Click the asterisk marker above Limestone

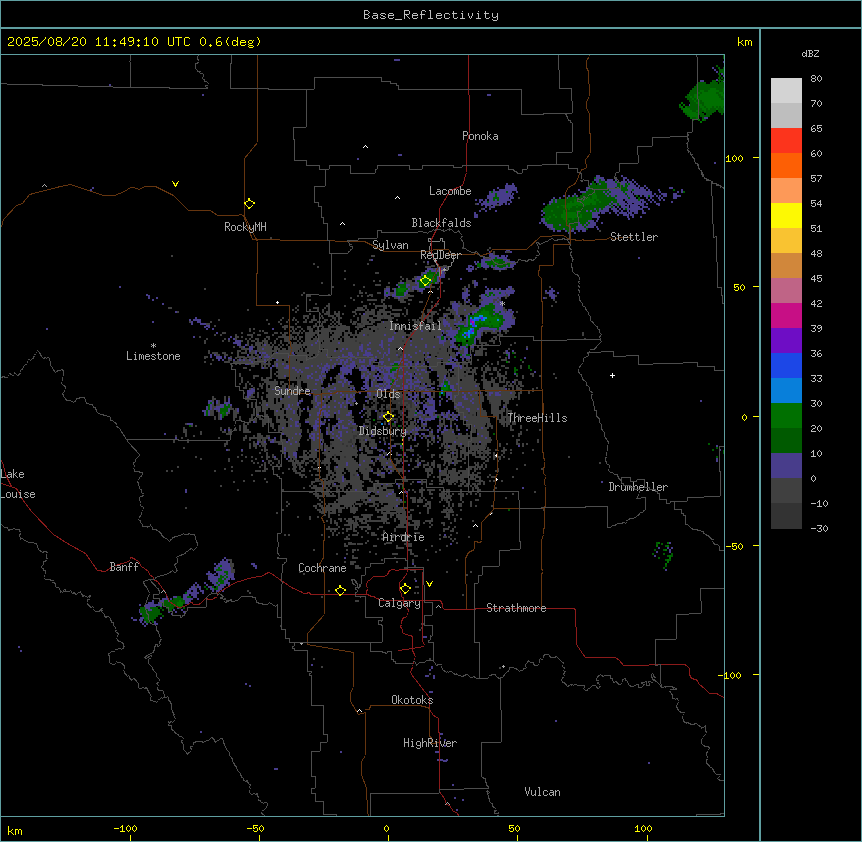pos(153,345)
